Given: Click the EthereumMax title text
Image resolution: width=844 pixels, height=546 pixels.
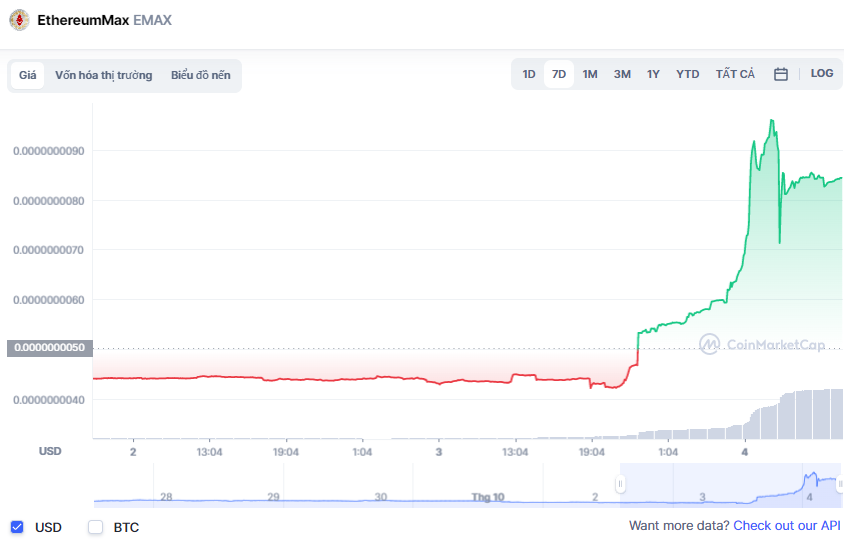Looking at the screenshot, I should coord(83,20).
